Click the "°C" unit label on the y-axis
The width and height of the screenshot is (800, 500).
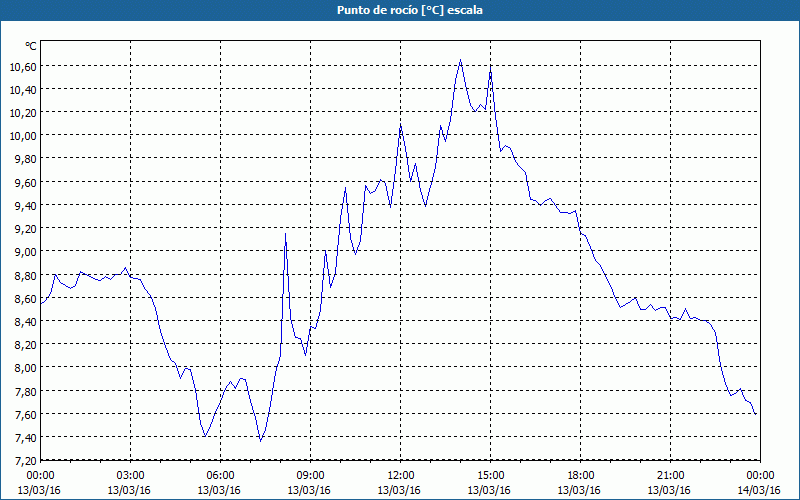pyautogui.click(x=31, y=46)
